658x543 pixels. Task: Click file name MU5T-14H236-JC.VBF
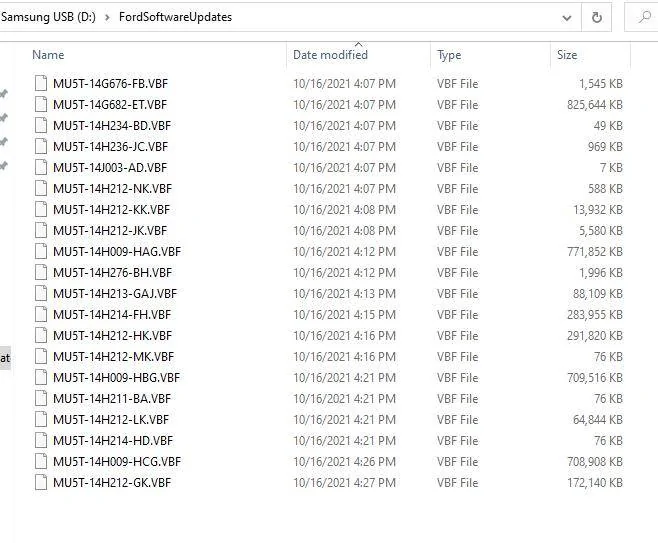click(x=110, y=146)
